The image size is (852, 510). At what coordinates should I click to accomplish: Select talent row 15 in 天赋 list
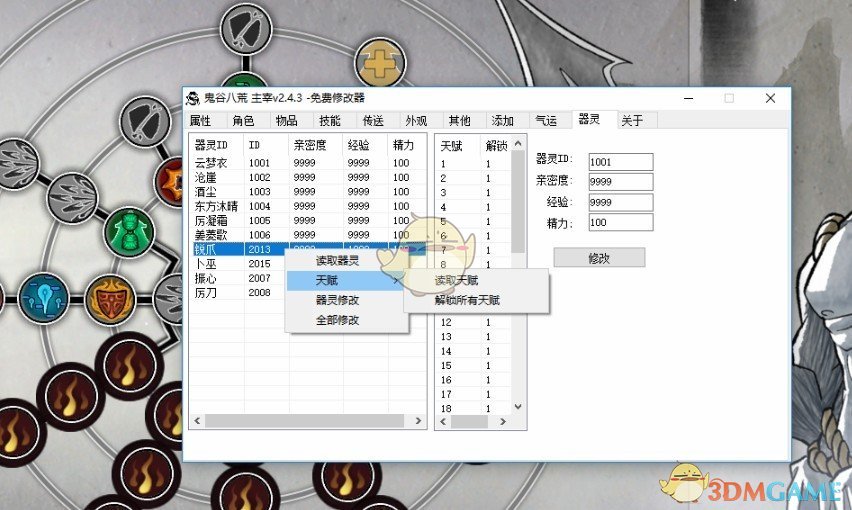pyautogui.click(x=474, y=366)
